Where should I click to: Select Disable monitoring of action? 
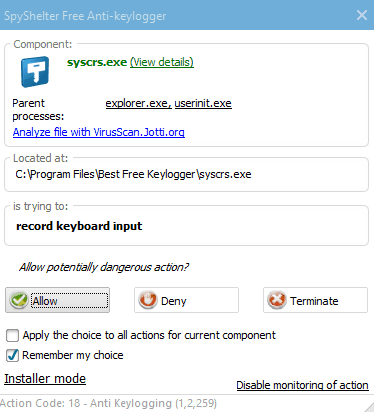pos(302,385)
